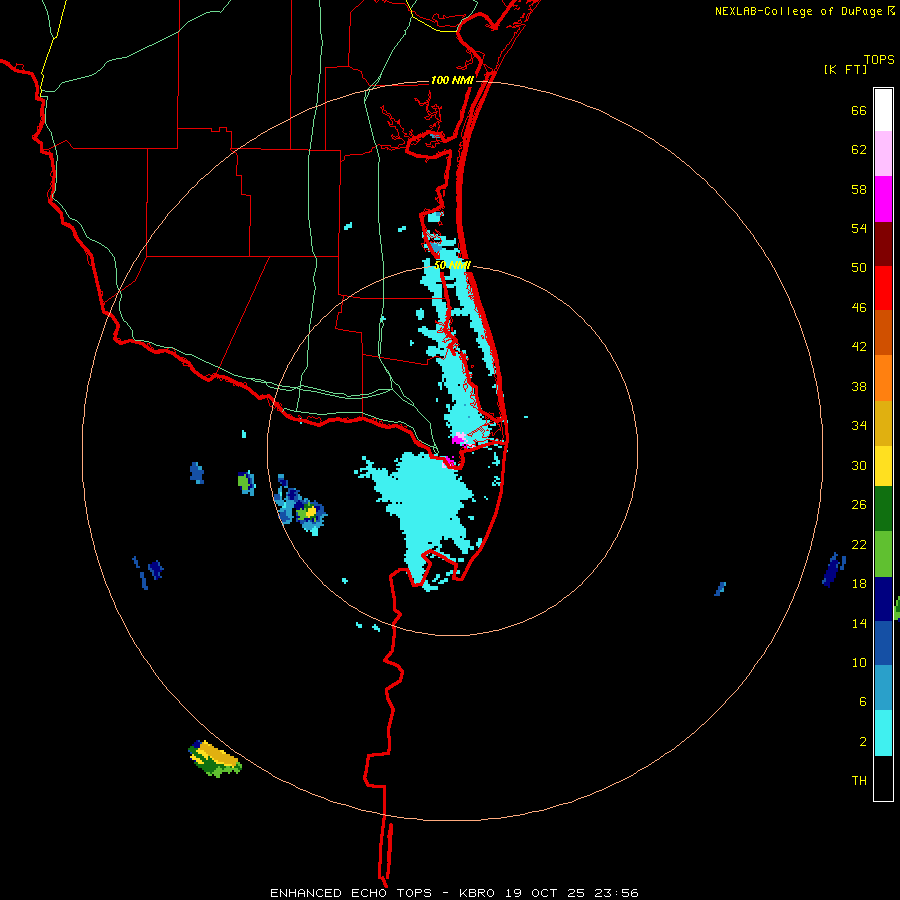
Task: Click the medium blue 10-14 kft legend swatch
Action: point(883,643)
